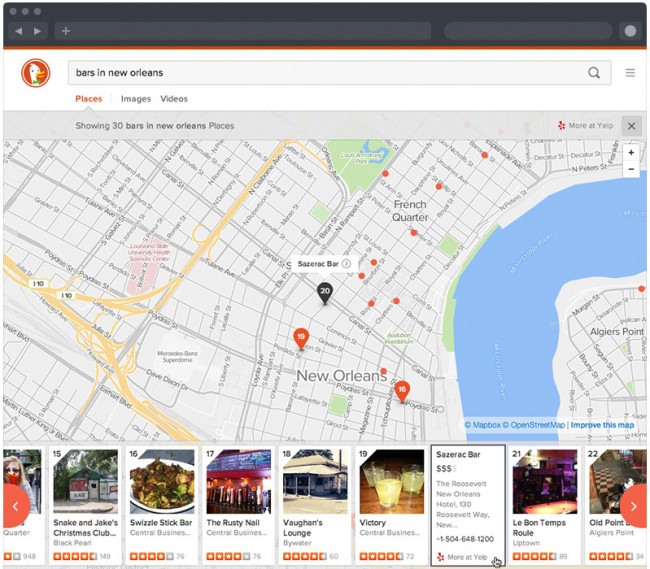Open More at Yelp in Sazerac card
Screen dimensions: 650x569
click(x=463, y=557)
